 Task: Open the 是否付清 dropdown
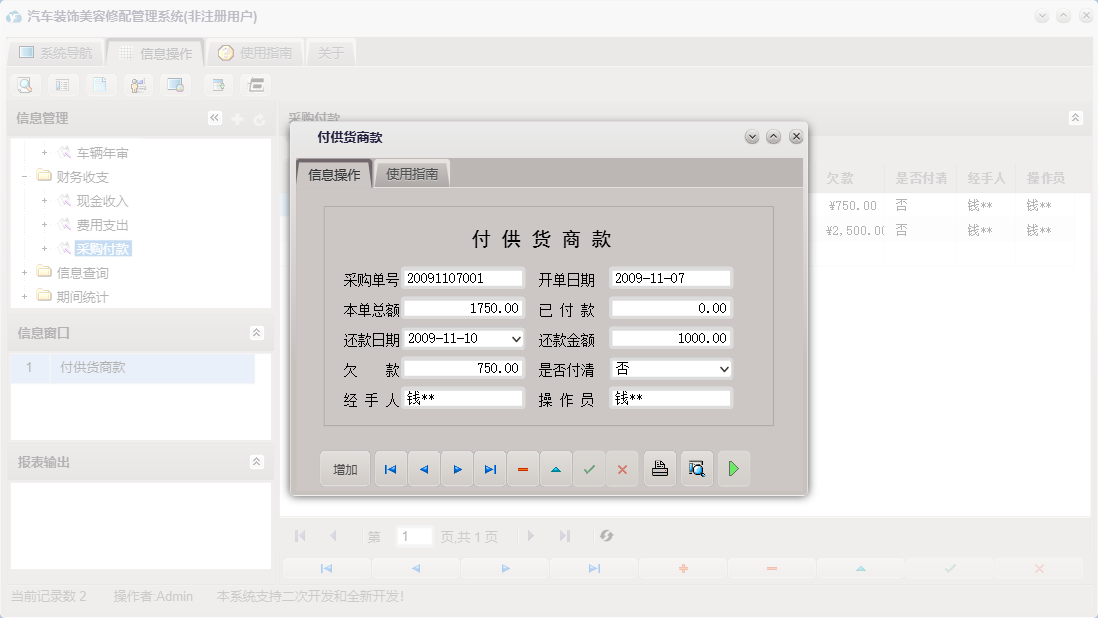tap(722, 368)
